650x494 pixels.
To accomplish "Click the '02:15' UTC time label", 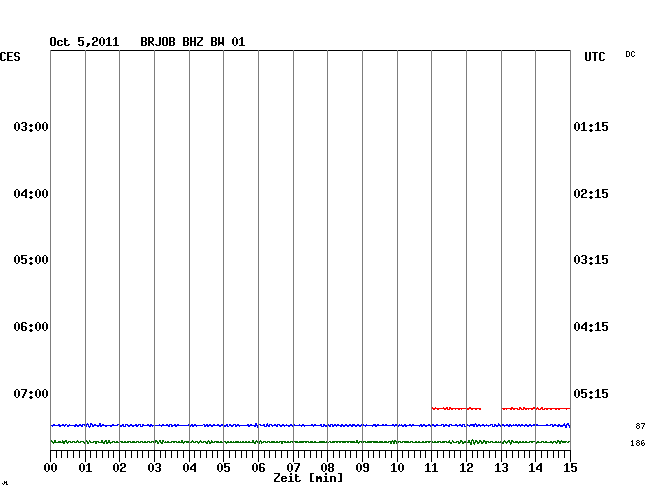I will coord(591,194).
